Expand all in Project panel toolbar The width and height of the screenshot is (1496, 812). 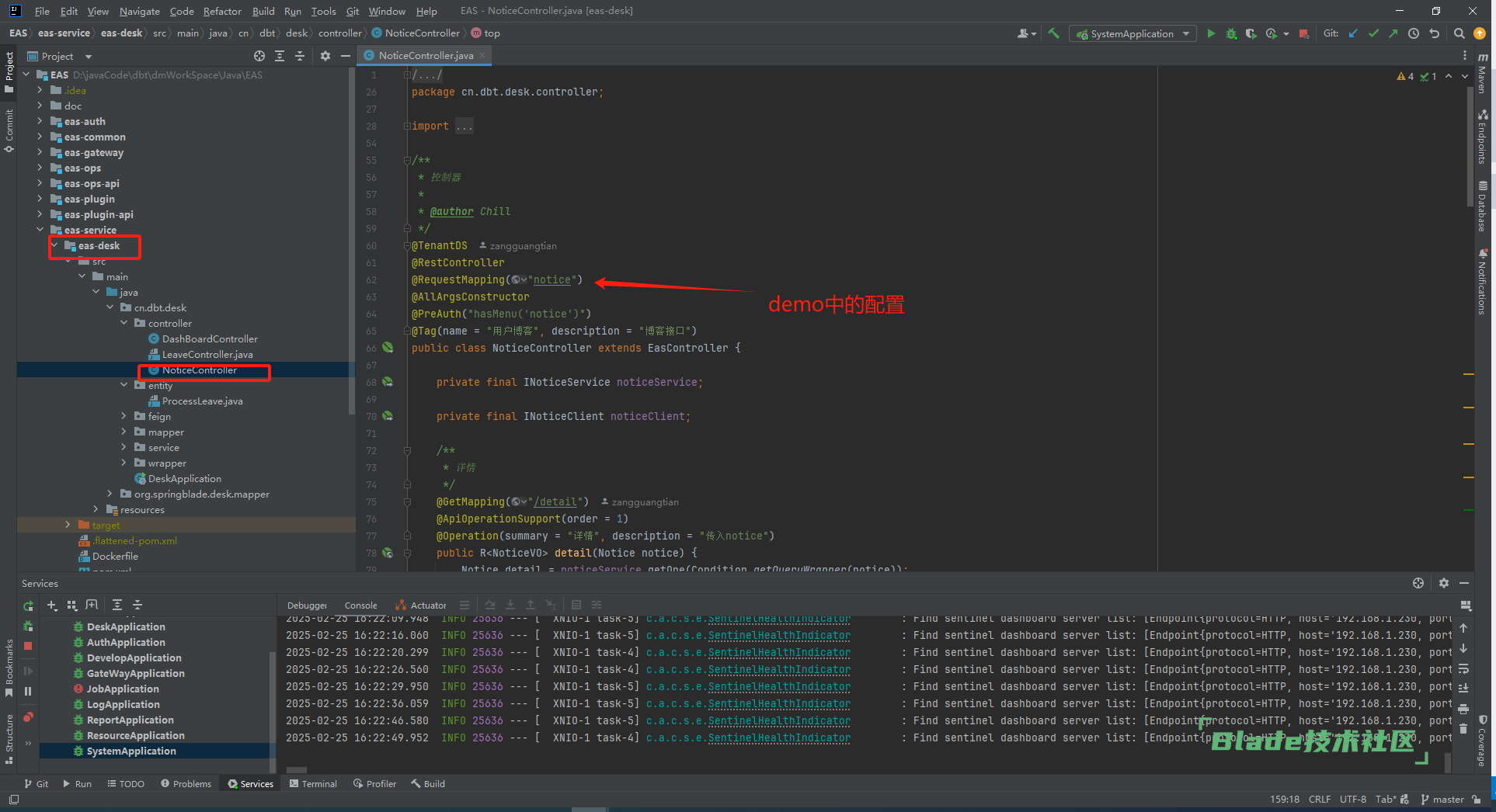coord(280,56)
